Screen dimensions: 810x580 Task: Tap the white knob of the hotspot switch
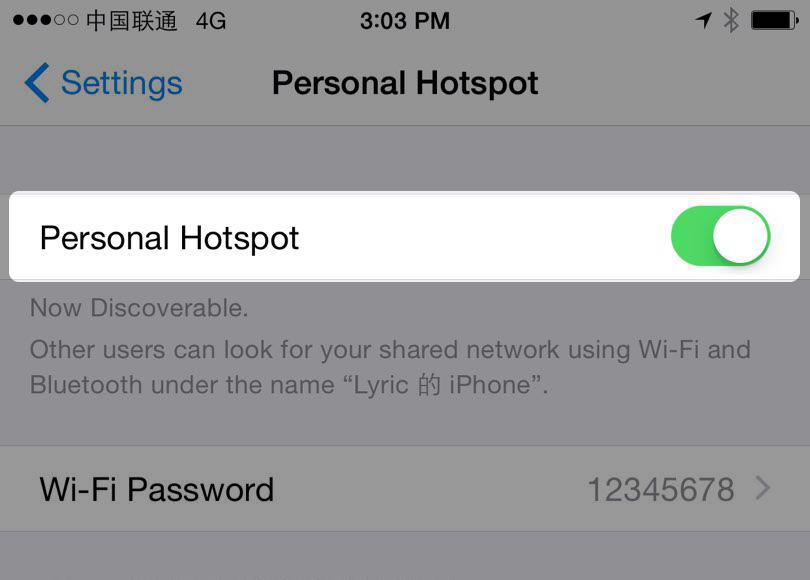coord(741,236)
